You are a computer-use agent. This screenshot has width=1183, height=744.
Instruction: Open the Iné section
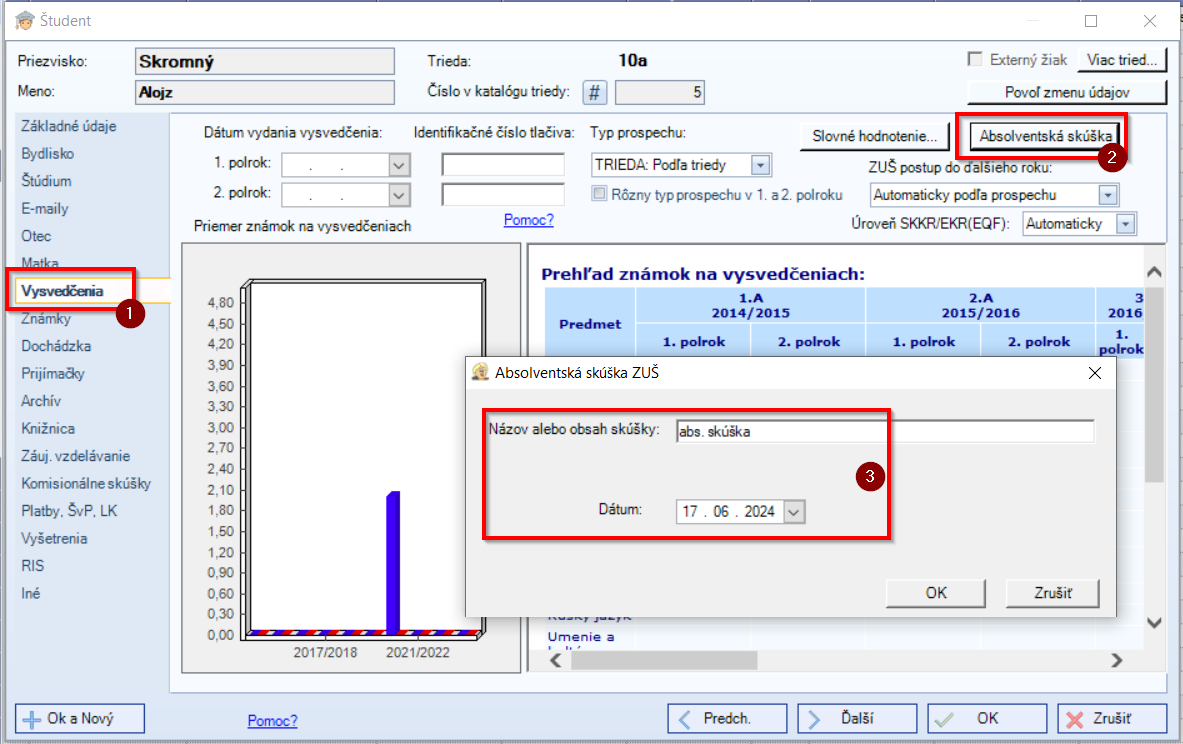pyautogui.click(x=30, y=593)
